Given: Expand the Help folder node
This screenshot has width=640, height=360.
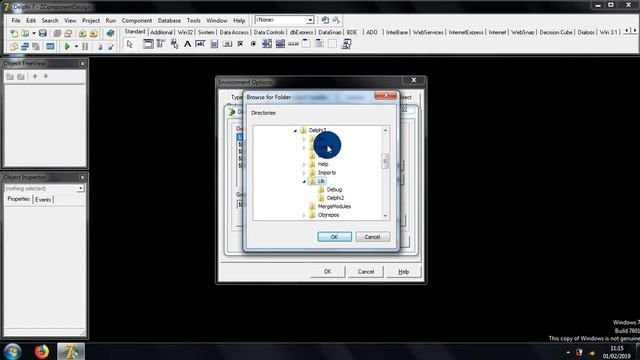Looking at the screenshot, I should (x=304, y=164).
